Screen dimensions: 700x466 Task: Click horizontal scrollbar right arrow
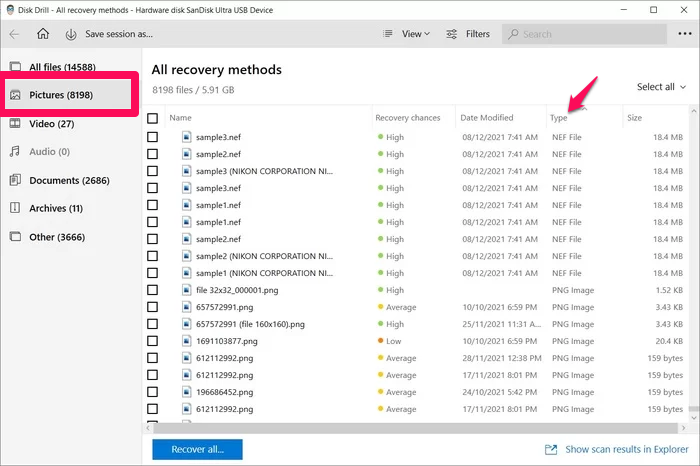683,428
